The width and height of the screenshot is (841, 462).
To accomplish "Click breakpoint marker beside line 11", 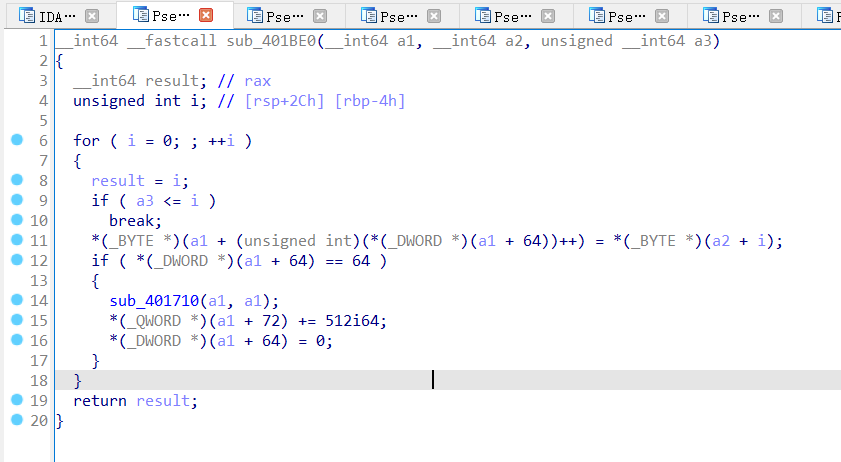I will coord(16,240).
